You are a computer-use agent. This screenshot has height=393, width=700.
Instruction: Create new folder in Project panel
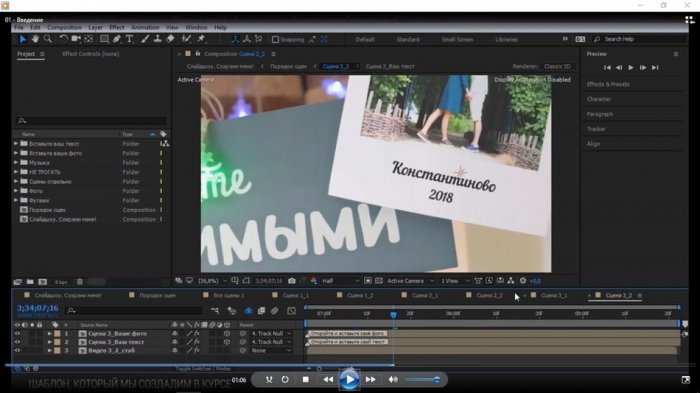pos(30,282)
